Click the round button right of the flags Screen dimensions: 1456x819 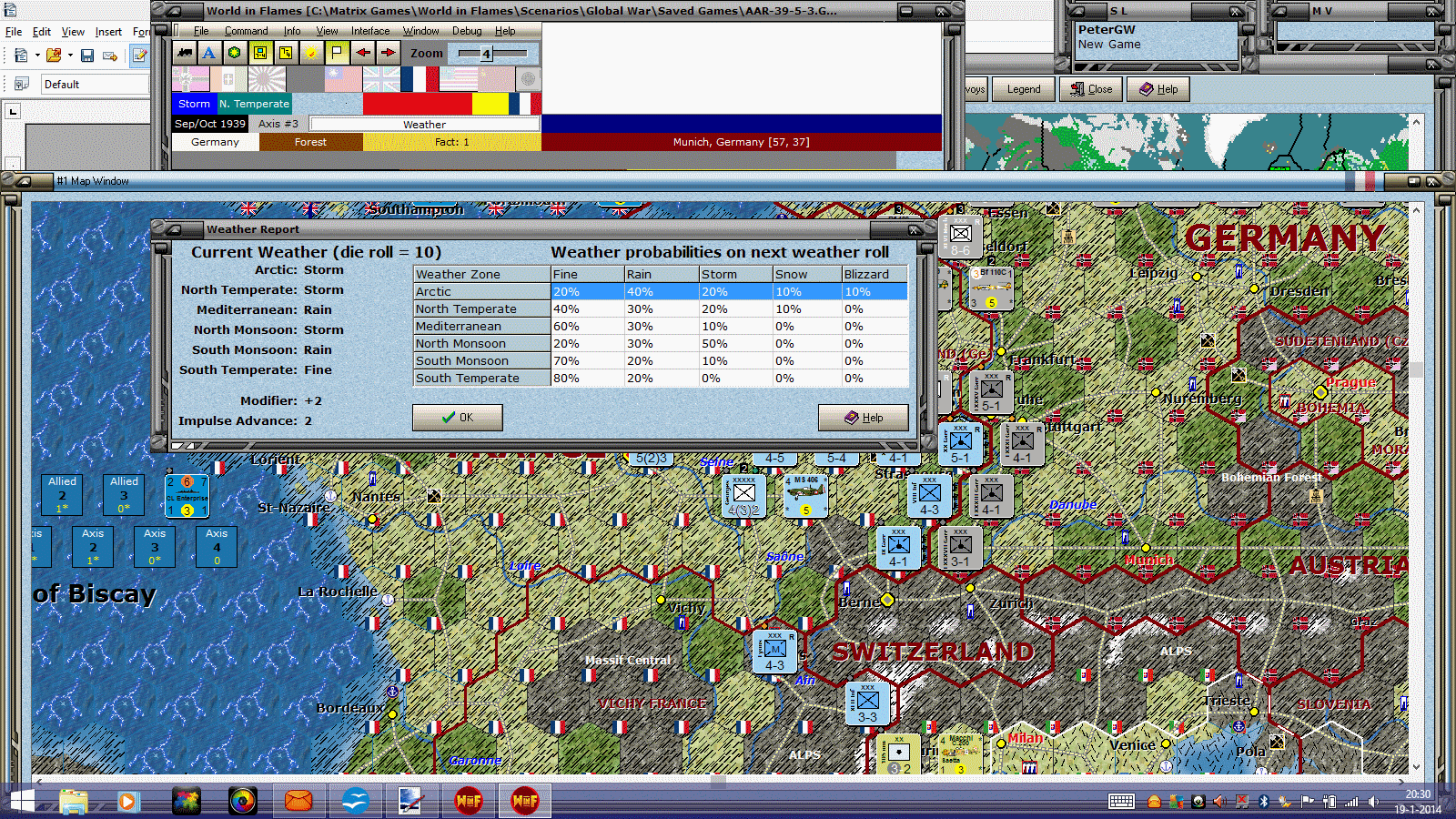(x=528, y=79)
